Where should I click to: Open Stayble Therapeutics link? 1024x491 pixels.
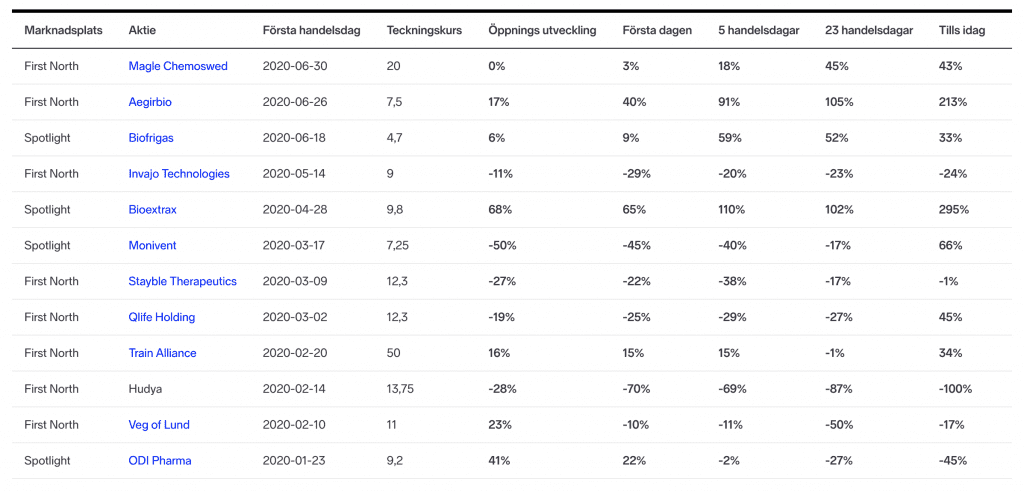(x=182, y=282)
